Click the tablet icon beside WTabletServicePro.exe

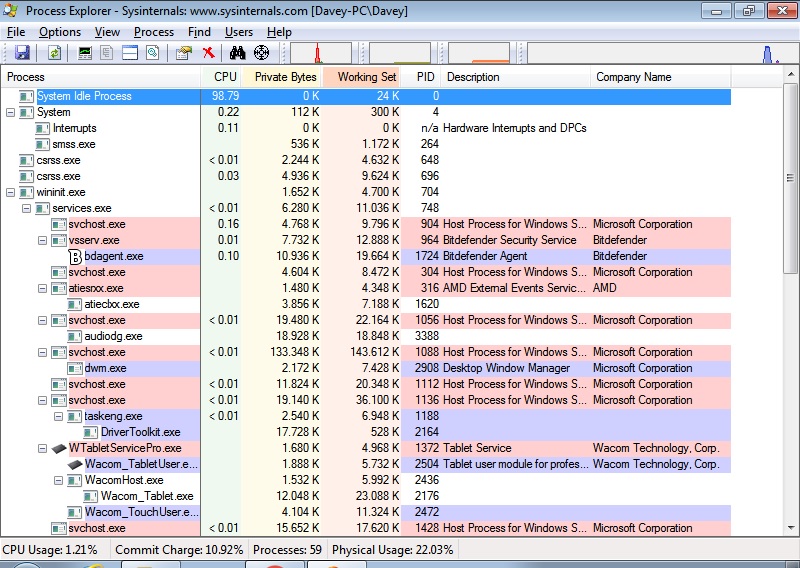click(59, 449)
